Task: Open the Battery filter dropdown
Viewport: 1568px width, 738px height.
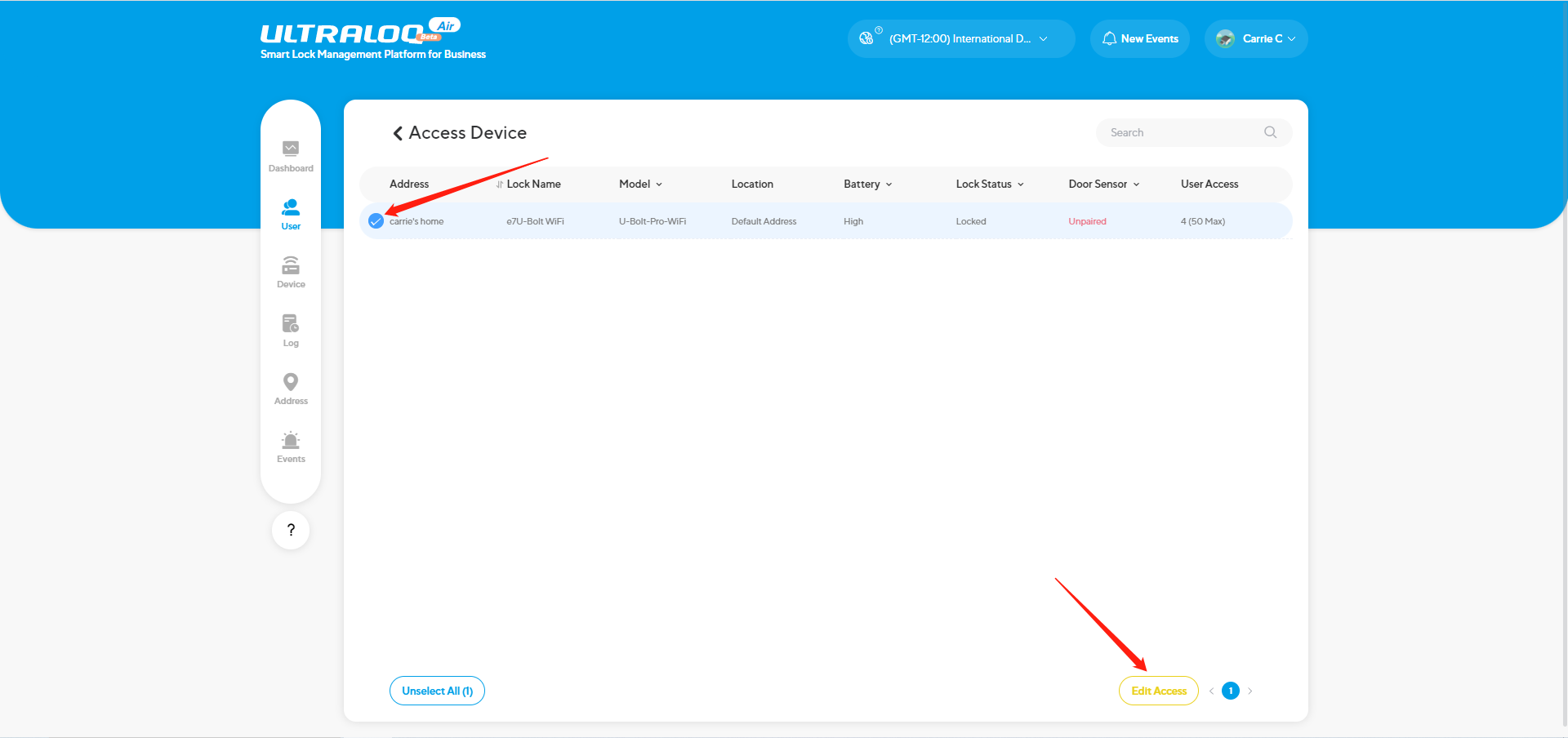Action: click(889, 184)
